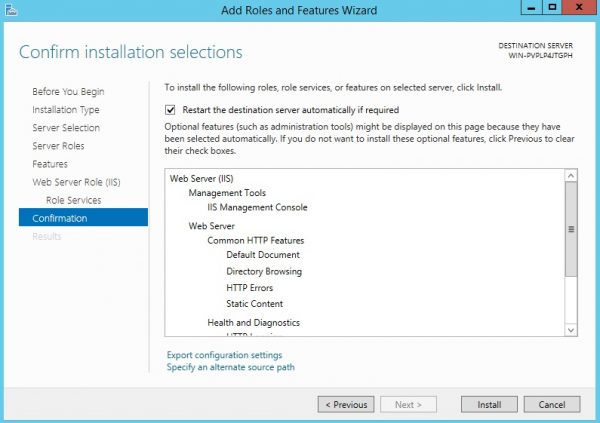
Task: Click Specify an alternate source path
Action: click(231, 367)
